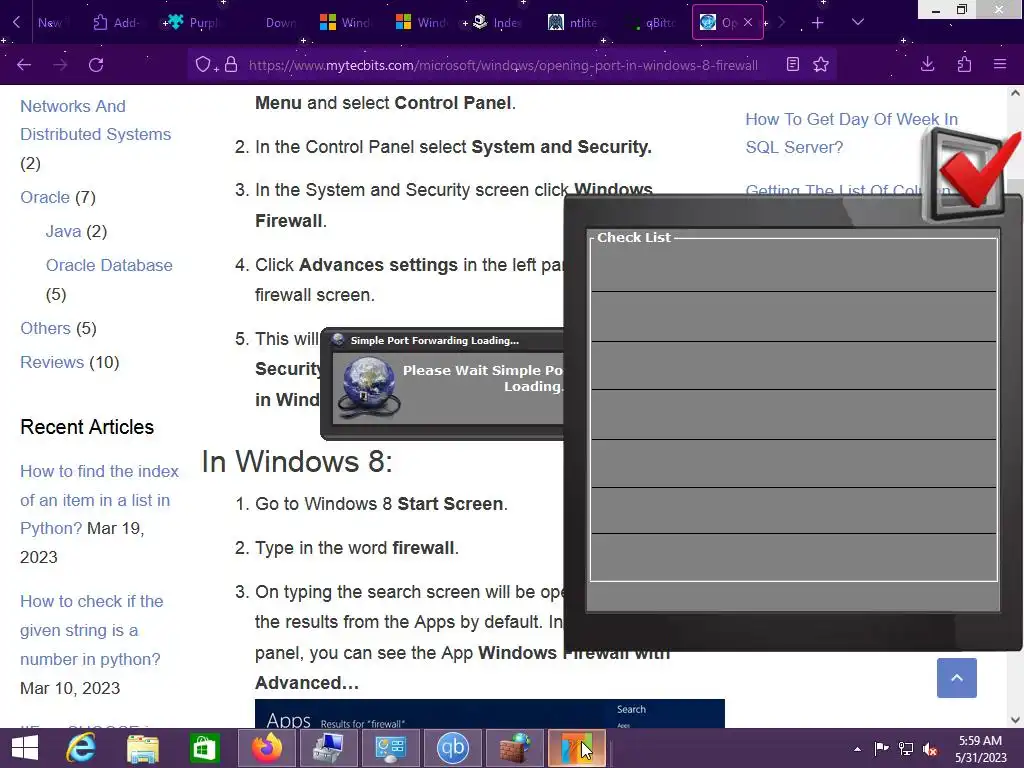Open 'How To Get Day Of Week' link
This screenshot has height=768, width=1024.
[x=852, y=133]
